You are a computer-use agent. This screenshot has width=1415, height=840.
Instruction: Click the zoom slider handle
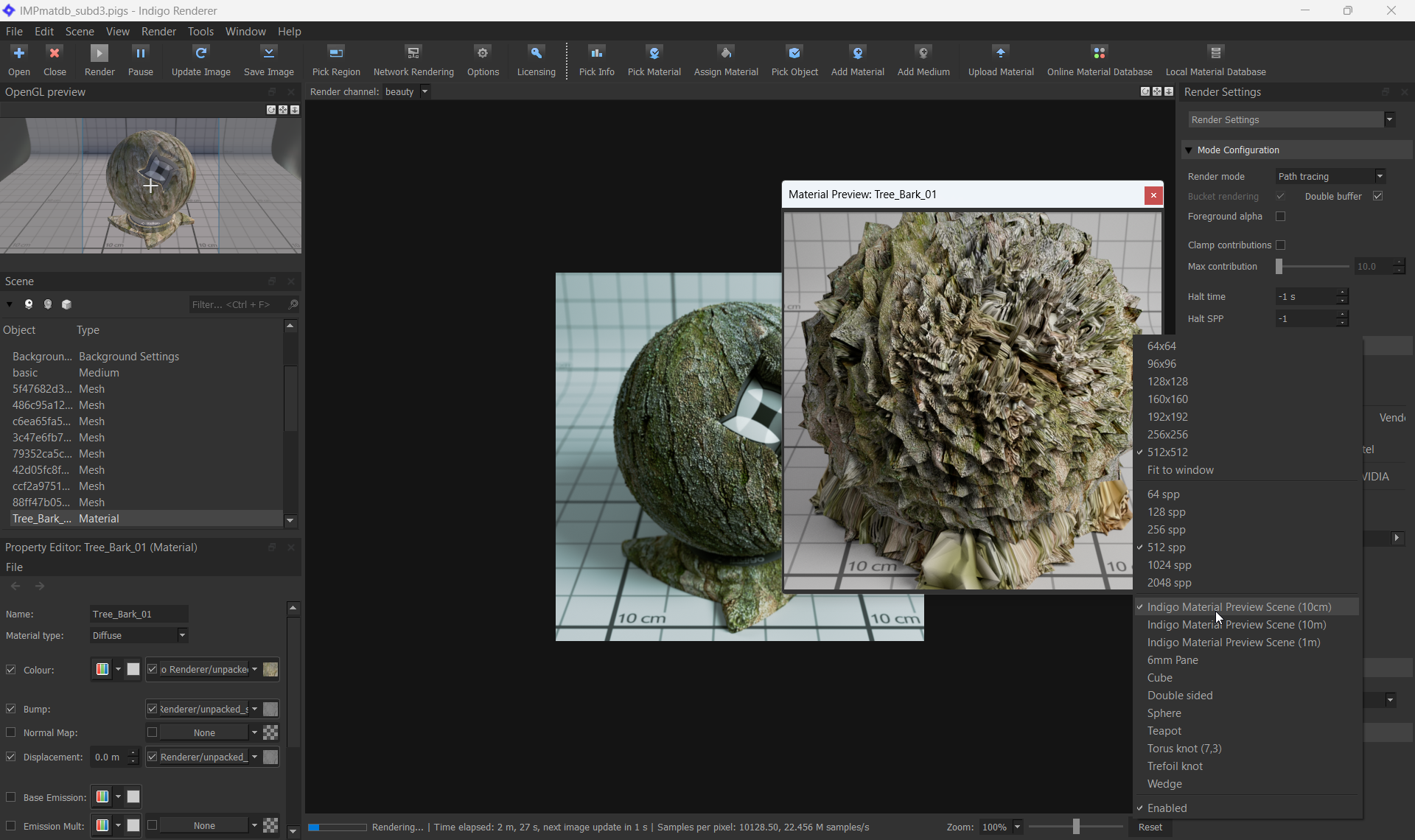pyautogui.click(x=1076, y=827)
